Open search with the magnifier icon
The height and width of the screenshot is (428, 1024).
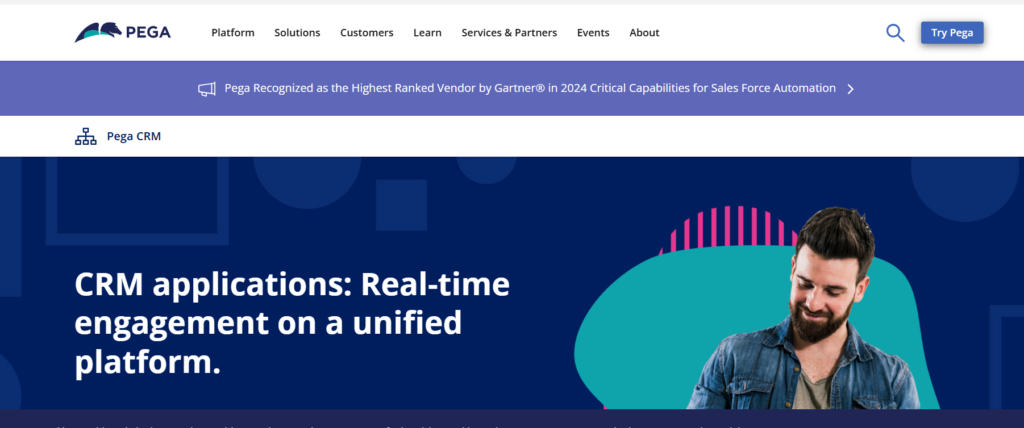click(895, 32)
